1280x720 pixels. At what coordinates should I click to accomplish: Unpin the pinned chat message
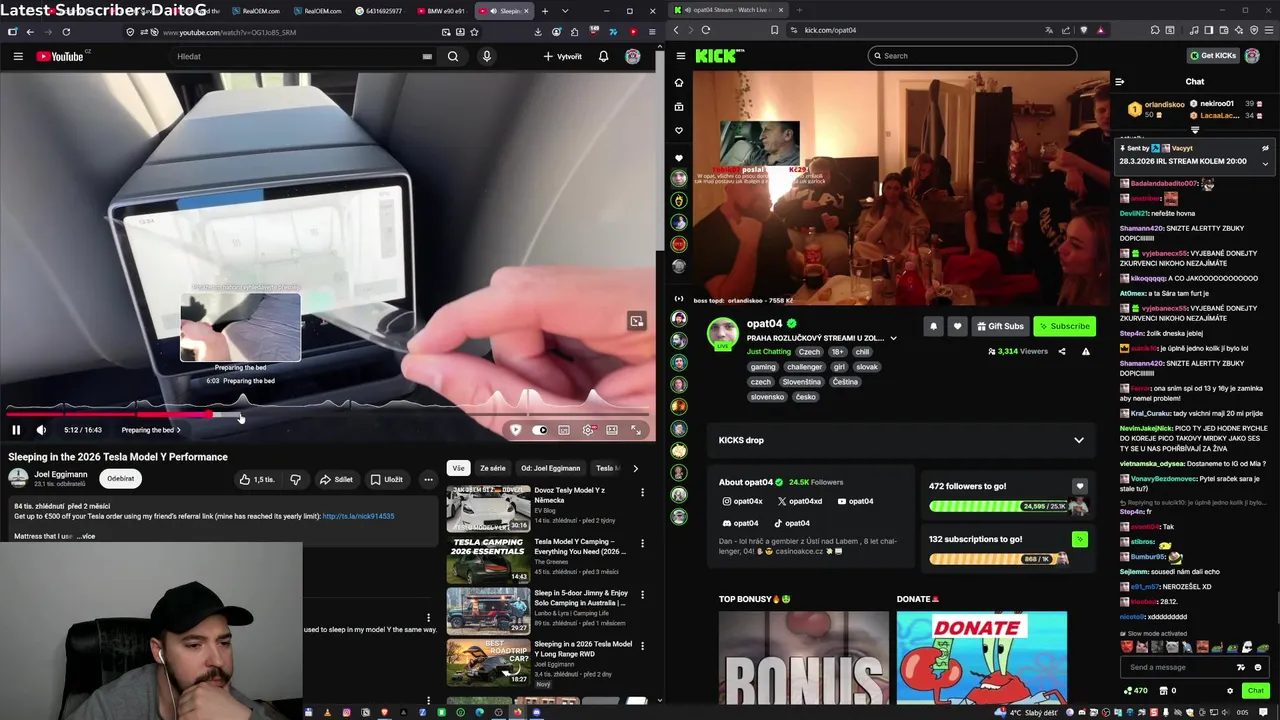click(1265, 148)
